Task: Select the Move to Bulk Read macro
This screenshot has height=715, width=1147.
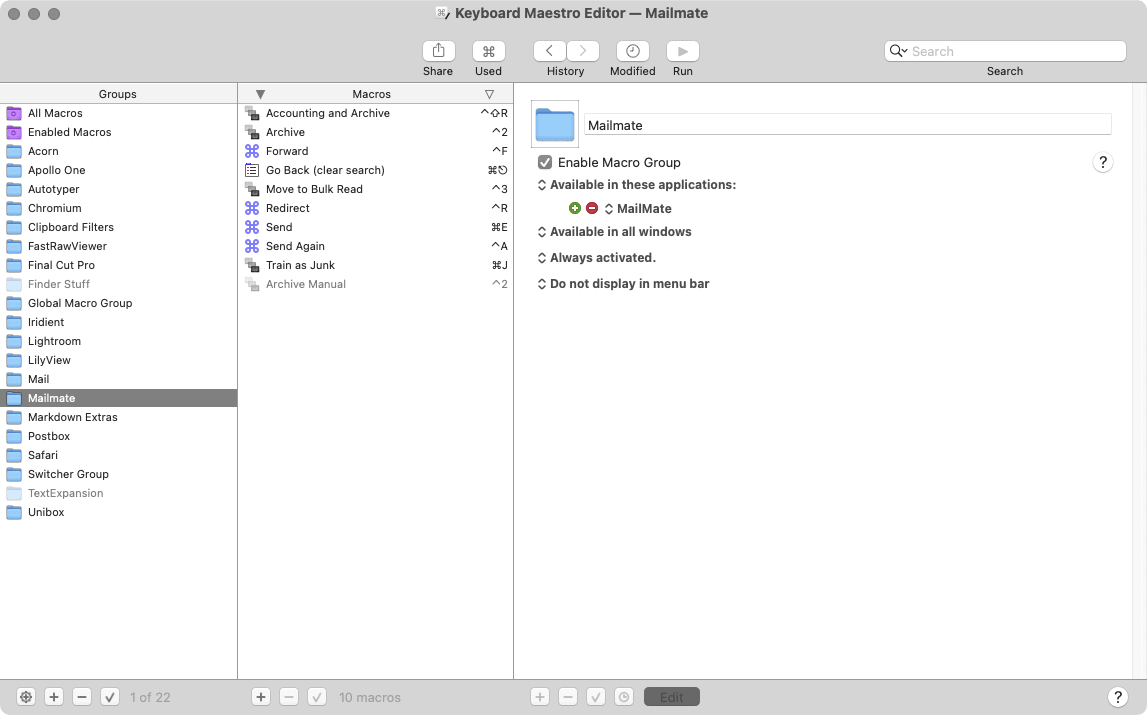Action: 375,190
